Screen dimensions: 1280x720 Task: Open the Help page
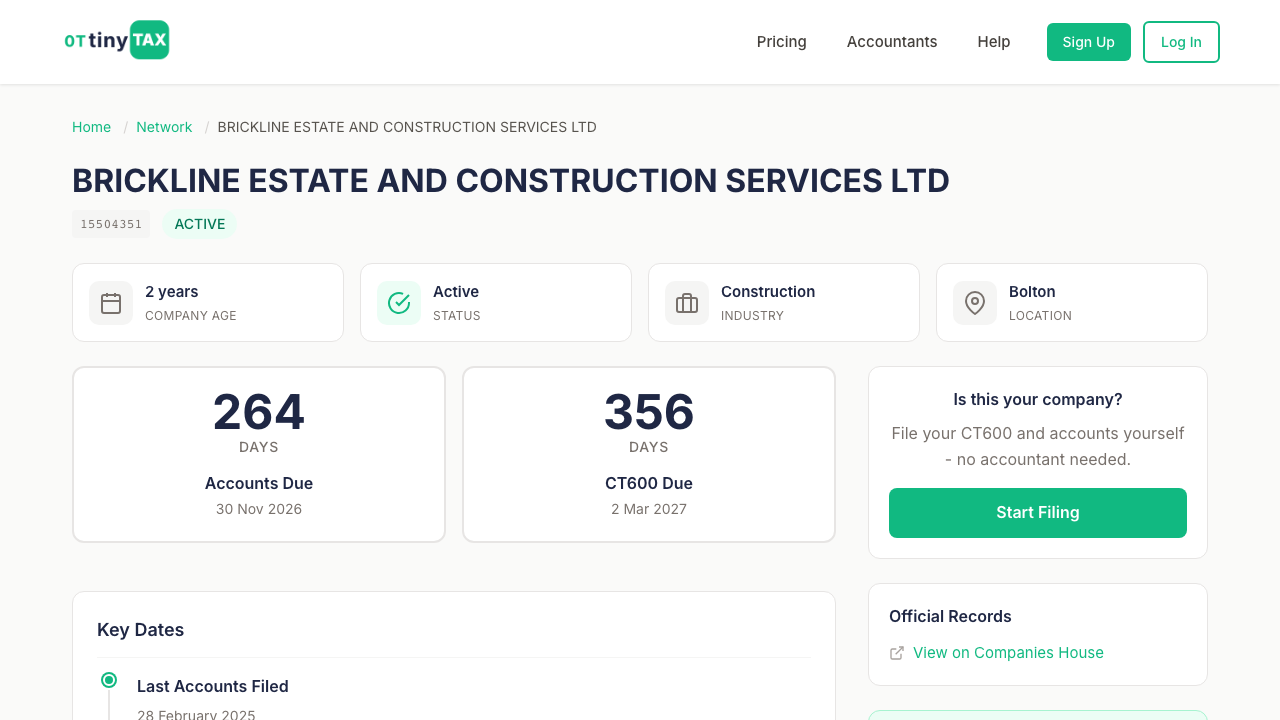[994, 41]
